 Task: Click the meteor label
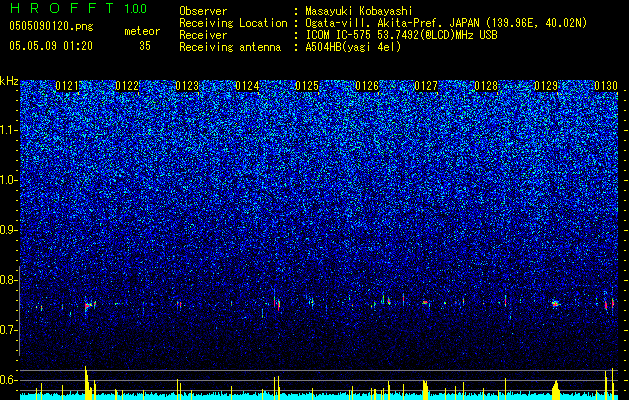tap(142, 31)
